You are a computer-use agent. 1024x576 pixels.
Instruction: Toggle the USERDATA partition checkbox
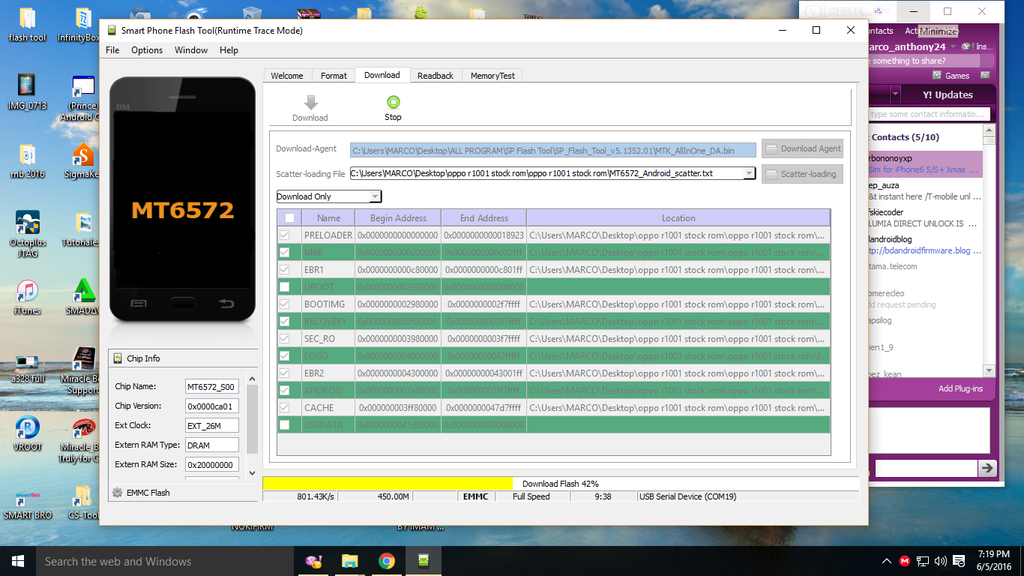click(x=284, y=425)
